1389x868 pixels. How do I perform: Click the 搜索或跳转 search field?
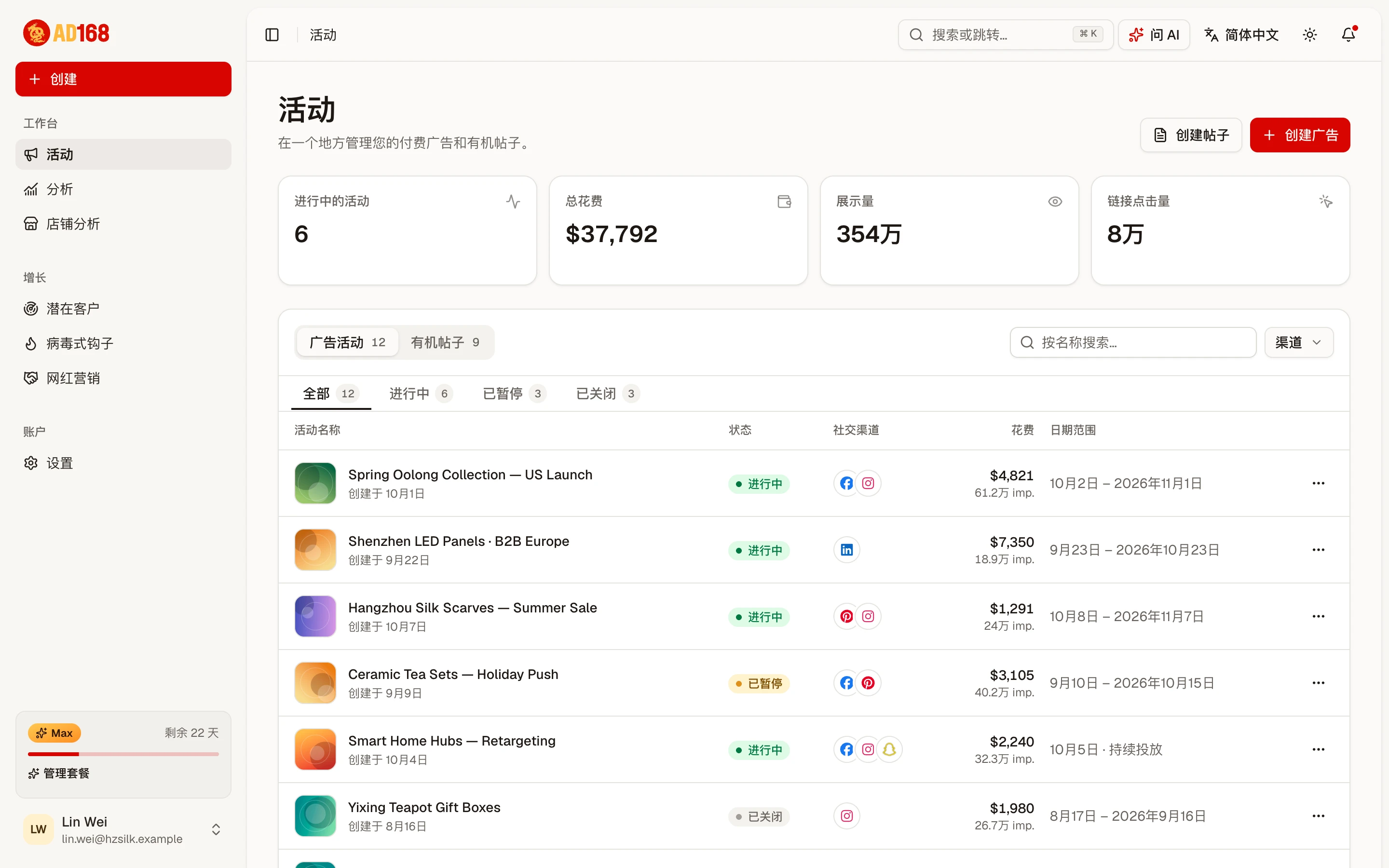tap(1006, 35)
